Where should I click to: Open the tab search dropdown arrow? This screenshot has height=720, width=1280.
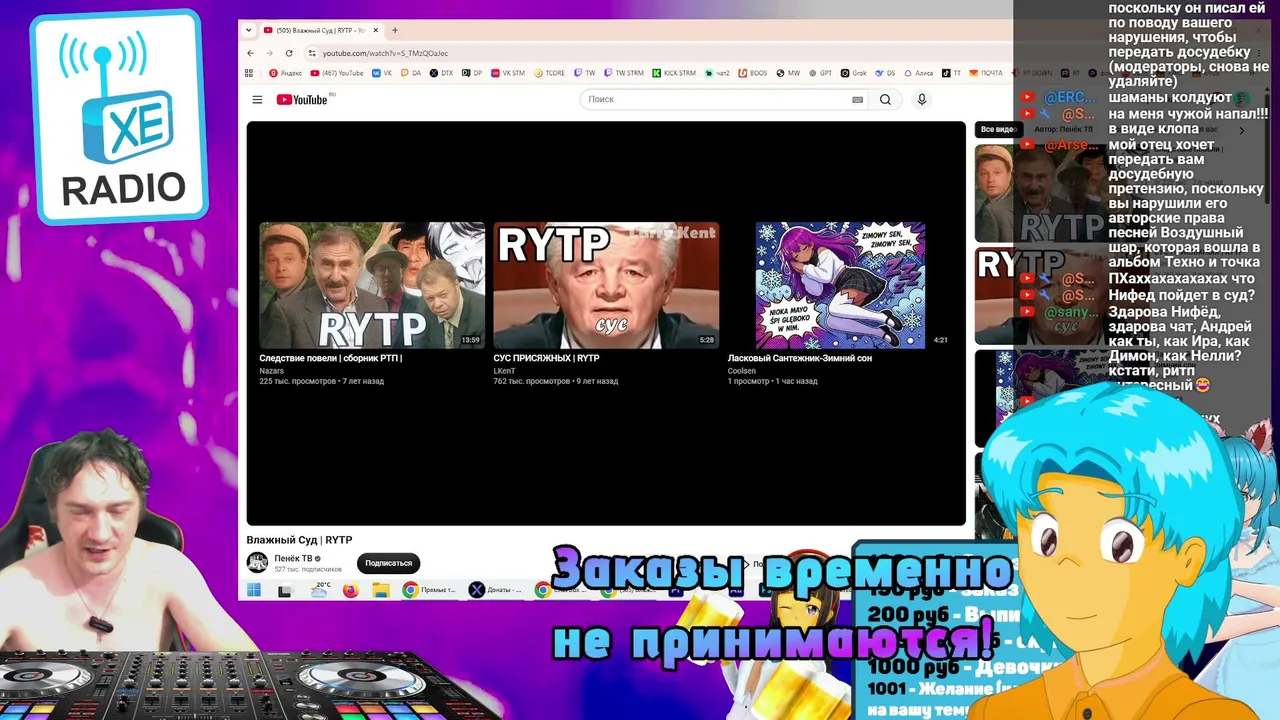[249, 30]
